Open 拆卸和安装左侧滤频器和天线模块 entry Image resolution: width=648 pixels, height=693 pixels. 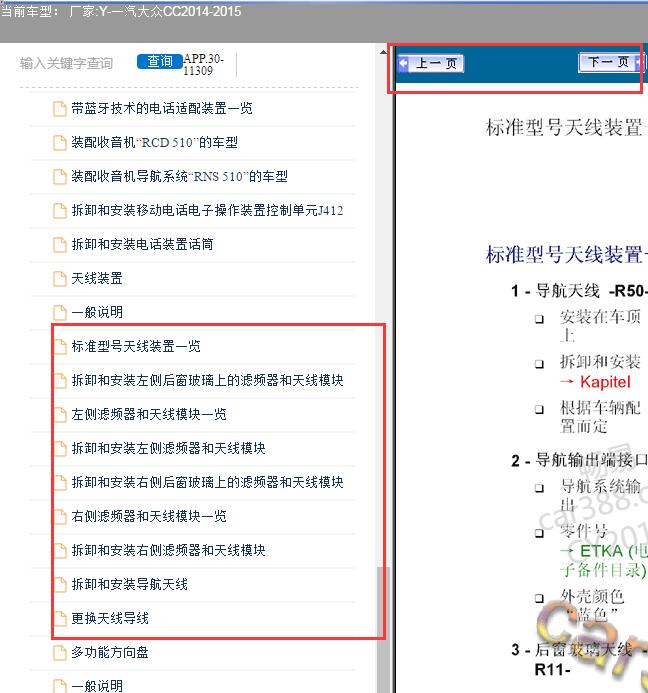click(x=168, y=448)
